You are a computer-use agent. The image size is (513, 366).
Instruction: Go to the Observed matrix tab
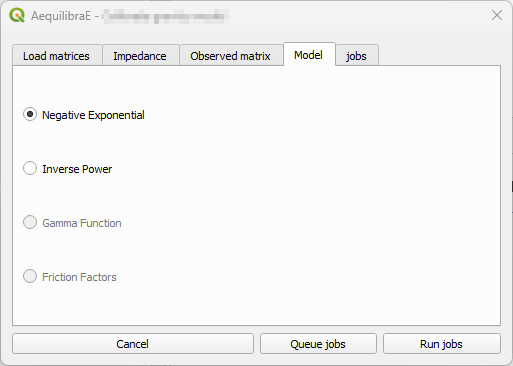click(x=231, y=55)
